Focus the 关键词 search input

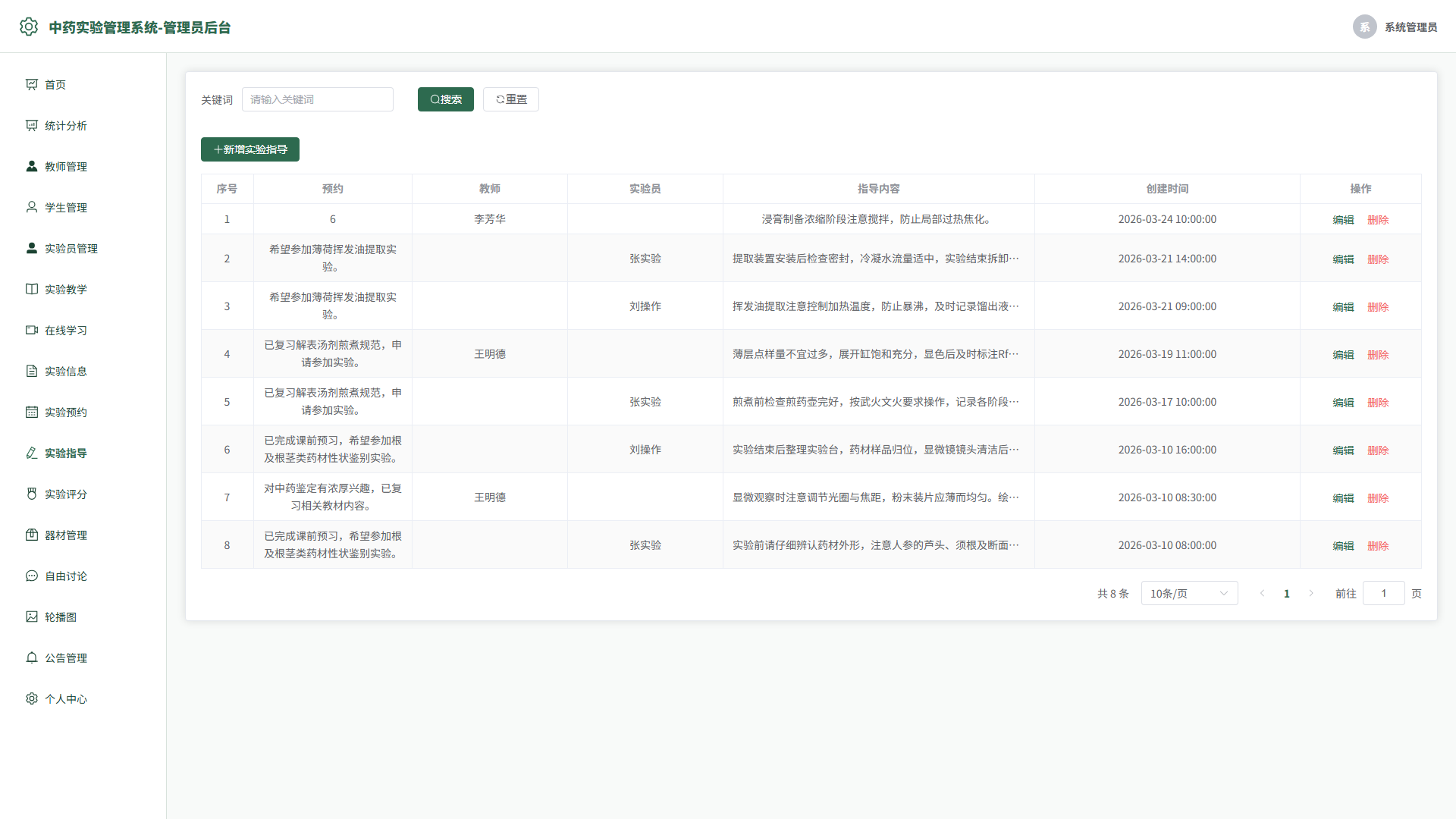click(x=318, y=99)
